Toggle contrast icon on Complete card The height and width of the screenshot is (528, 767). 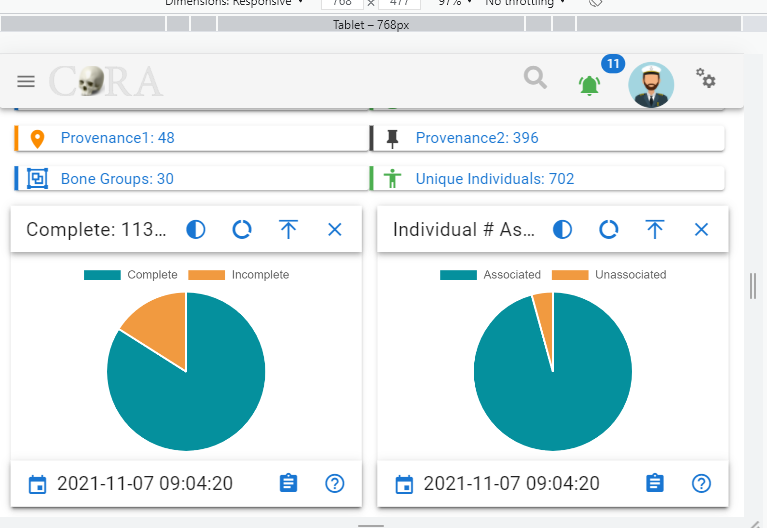pos(196,230)
